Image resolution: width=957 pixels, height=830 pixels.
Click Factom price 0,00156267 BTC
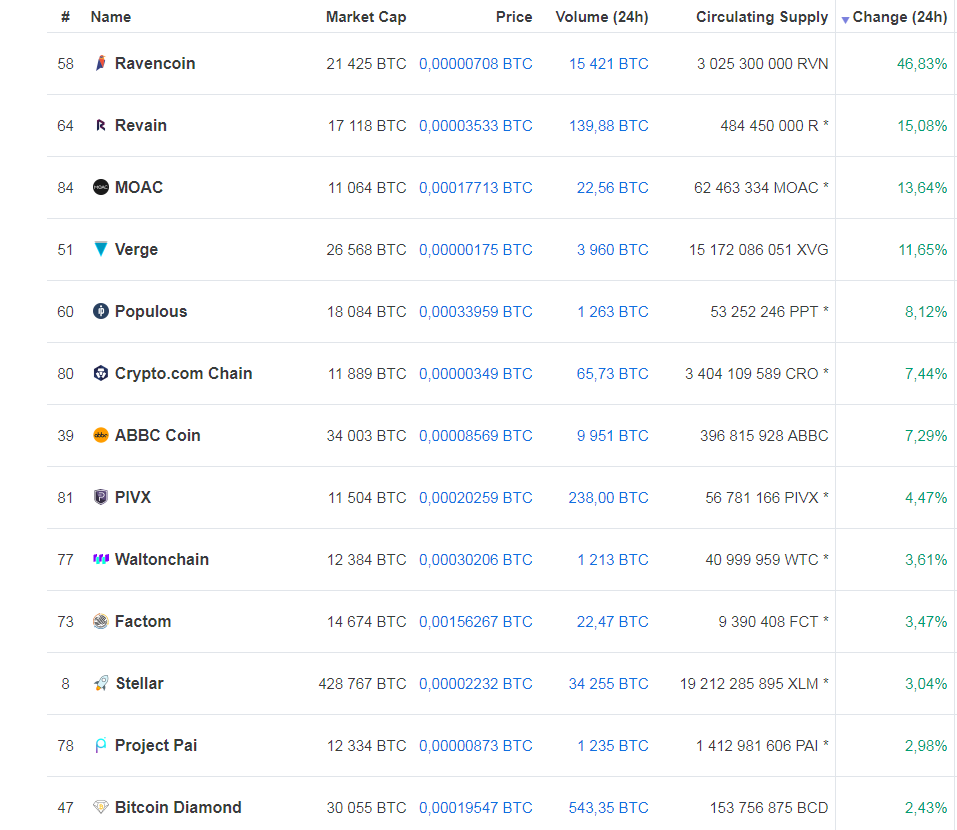pos(475,622)
